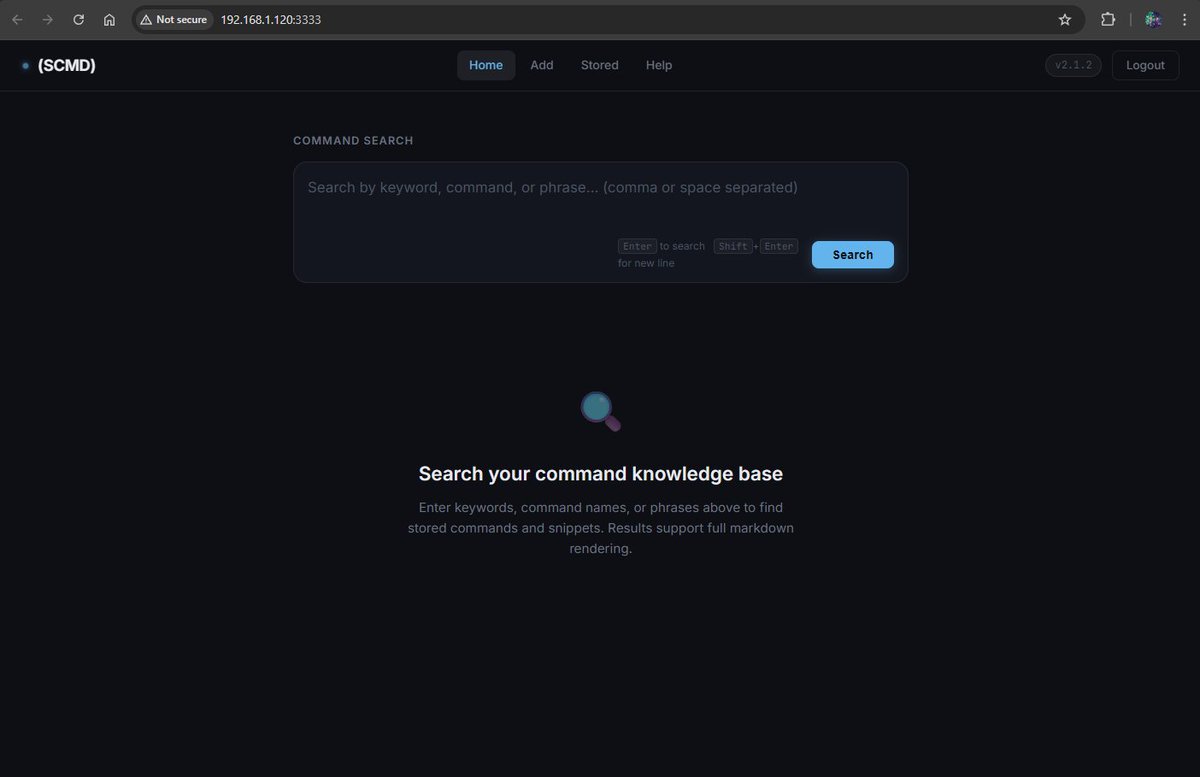Viewport: 1200px width, 777px height.
Task: Bookmark the page via the star icon
Action: pyautogui.click(x=1064, y=19)
